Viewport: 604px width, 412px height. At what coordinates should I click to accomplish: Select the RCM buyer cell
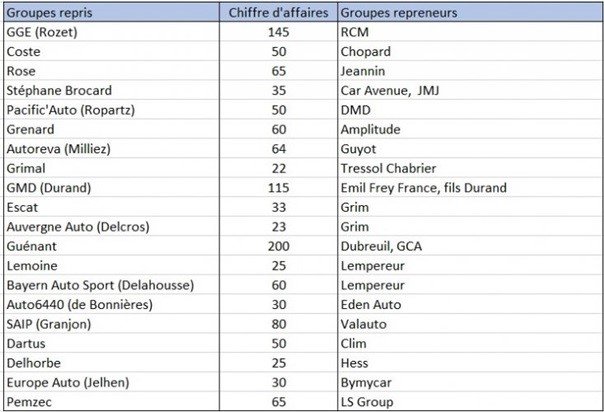(x=356, y=32)
